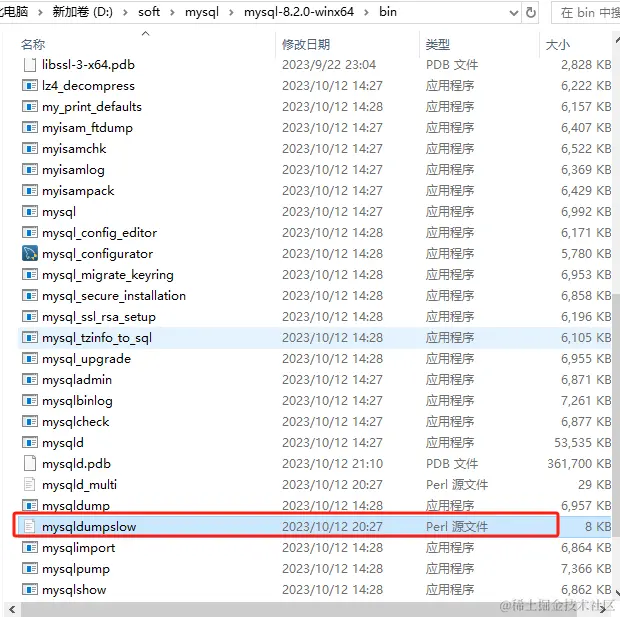Viewport: 620px width, 617px height.
Task: Click the 5,780 KB size value
Action: click(586, 254)
